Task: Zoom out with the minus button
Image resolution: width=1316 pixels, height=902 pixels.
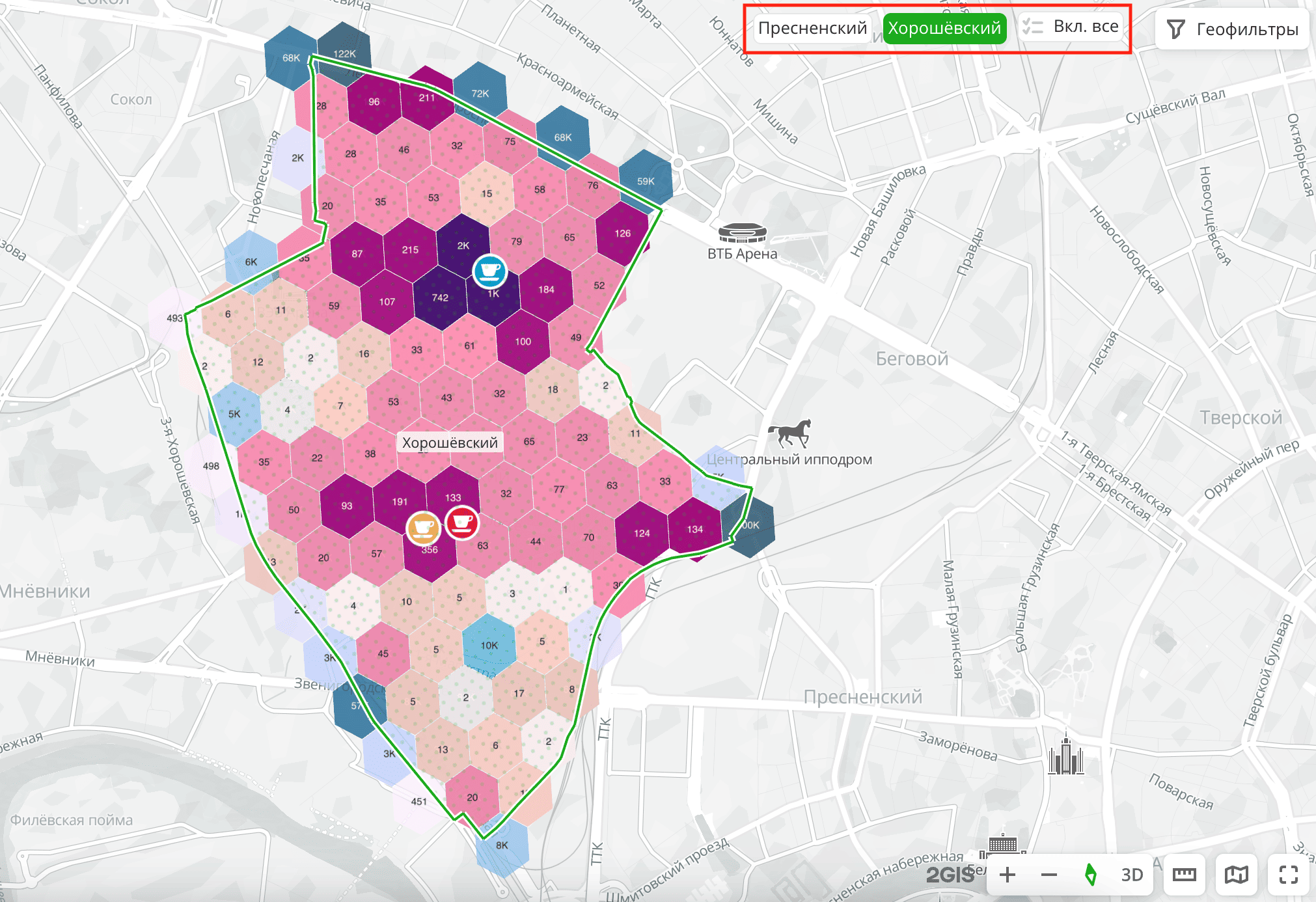Action: coord(1049,874)
